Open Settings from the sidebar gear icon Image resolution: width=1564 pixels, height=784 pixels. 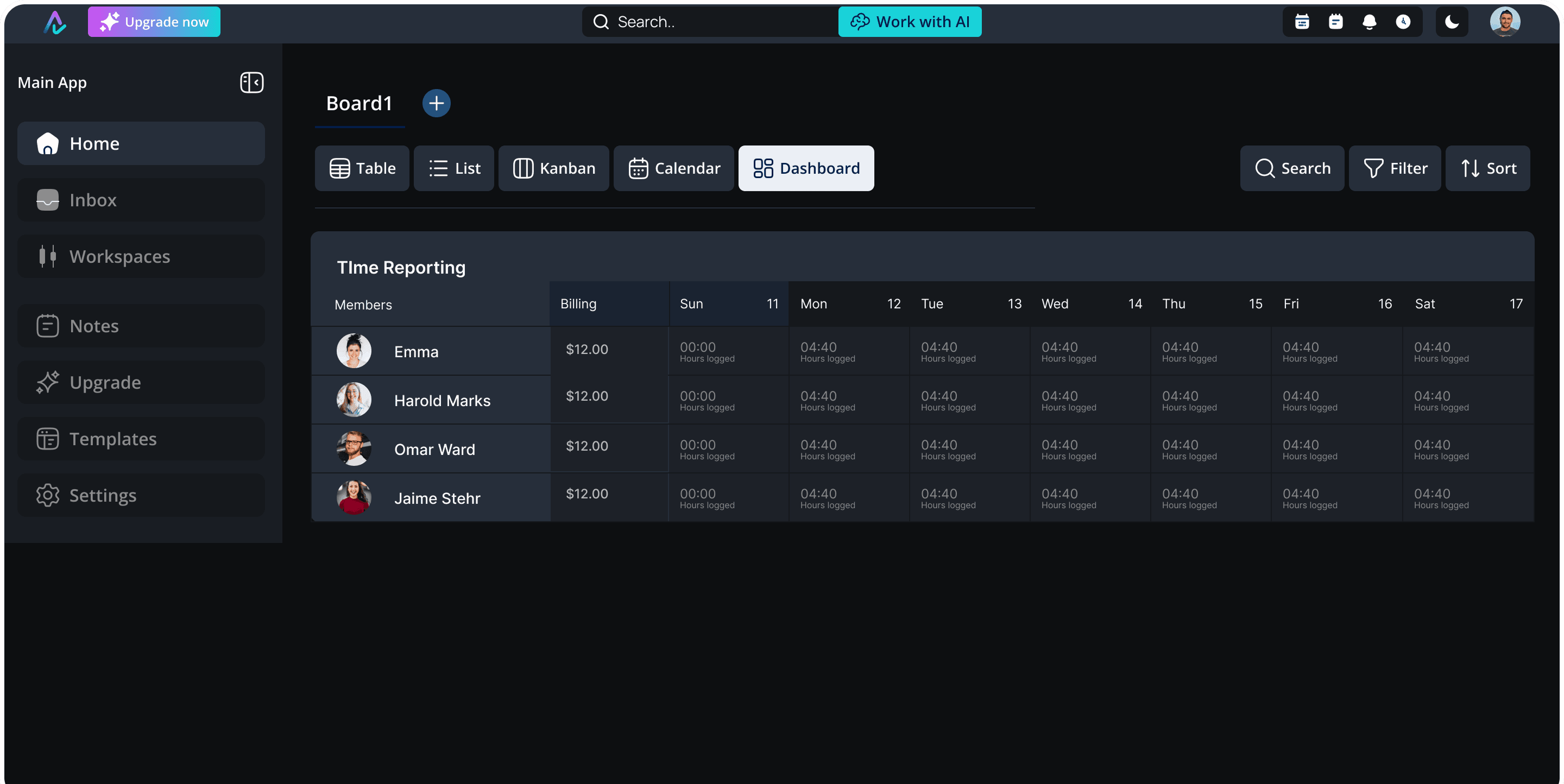(47, 495)
